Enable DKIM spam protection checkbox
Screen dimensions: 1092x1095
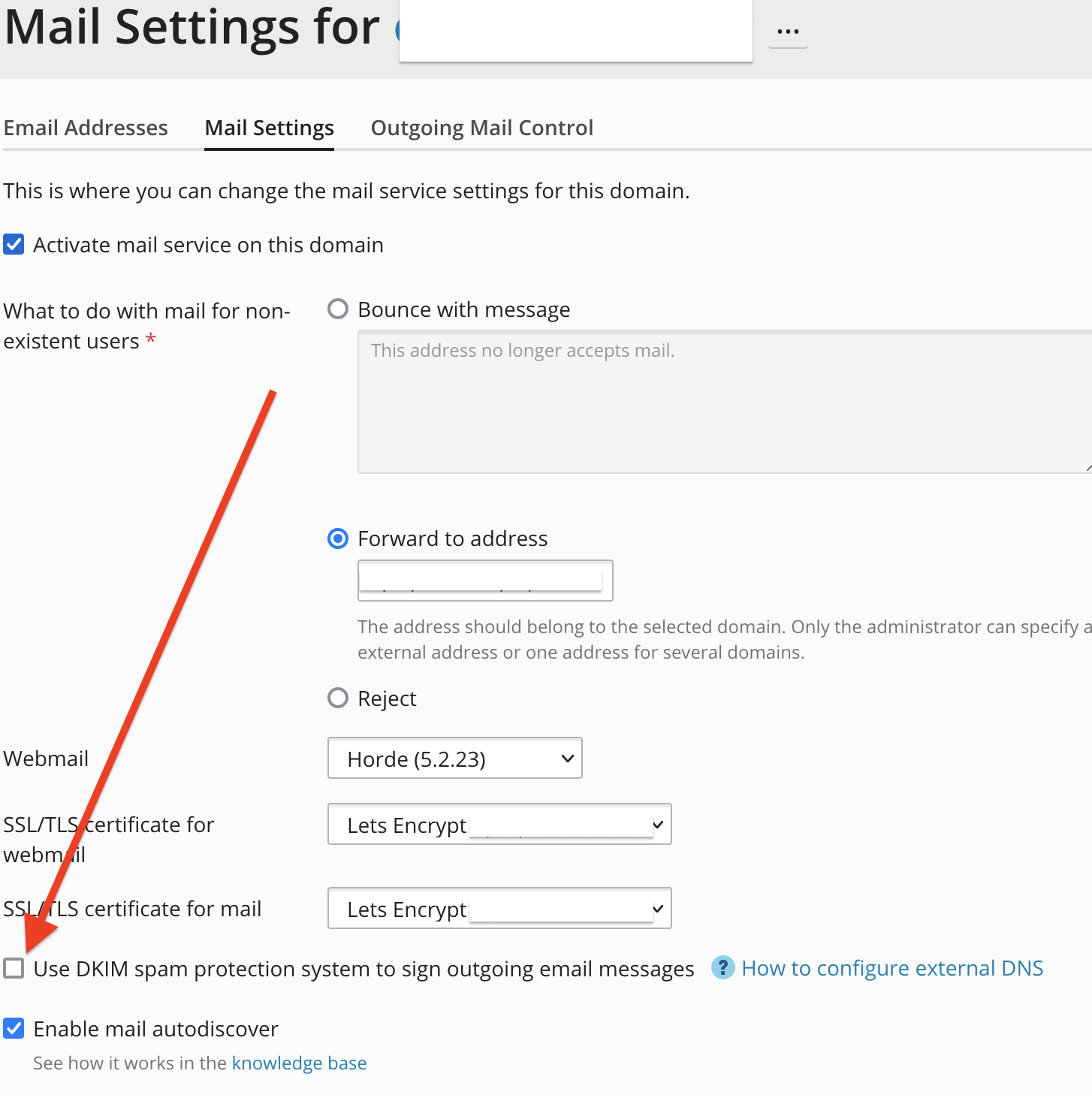pos(14,969)
